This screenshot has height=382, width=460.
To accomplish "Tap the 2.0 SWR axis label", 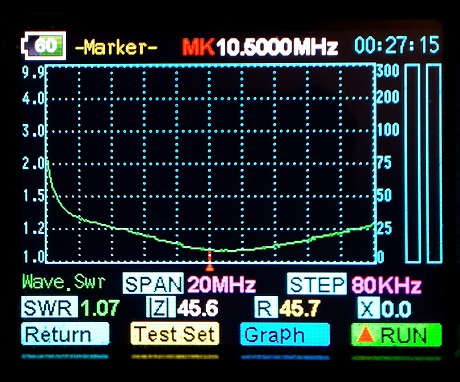I will point(33,163).
